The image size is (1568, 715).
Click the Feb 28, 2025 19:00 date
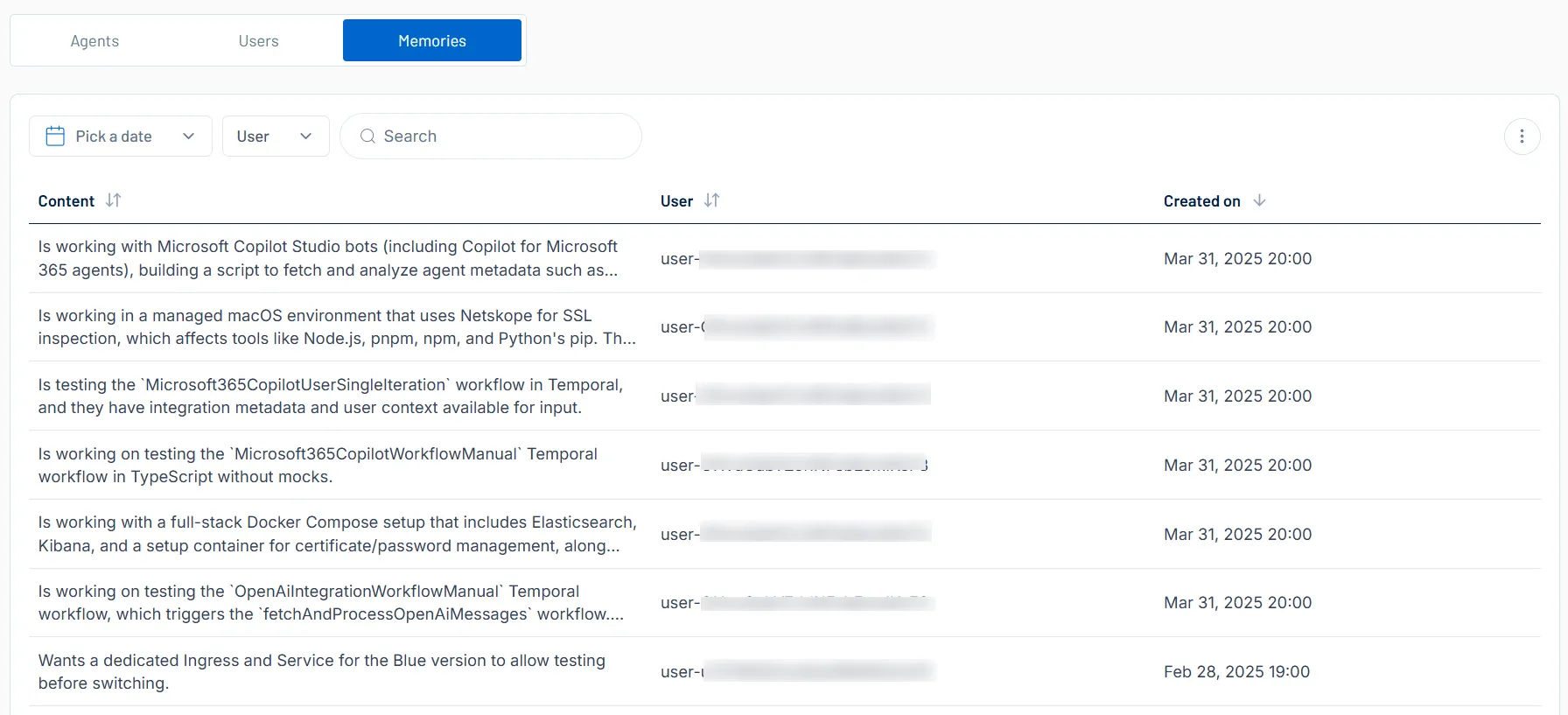[x=1236, y=672]
